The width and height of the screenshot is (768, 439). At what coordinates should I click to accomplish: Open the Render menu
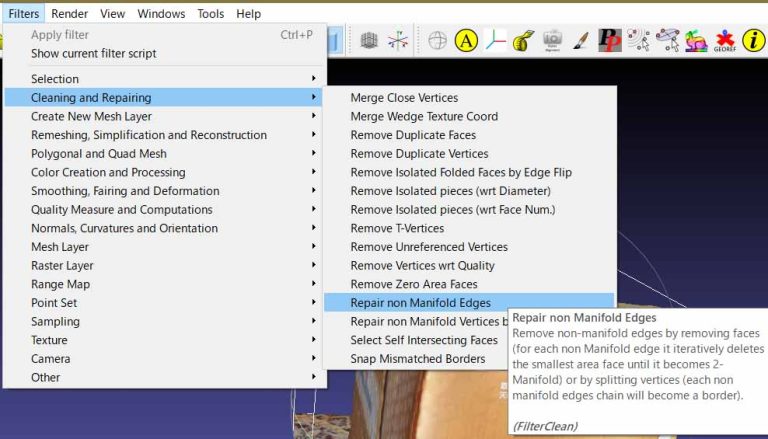pos(70,14)
